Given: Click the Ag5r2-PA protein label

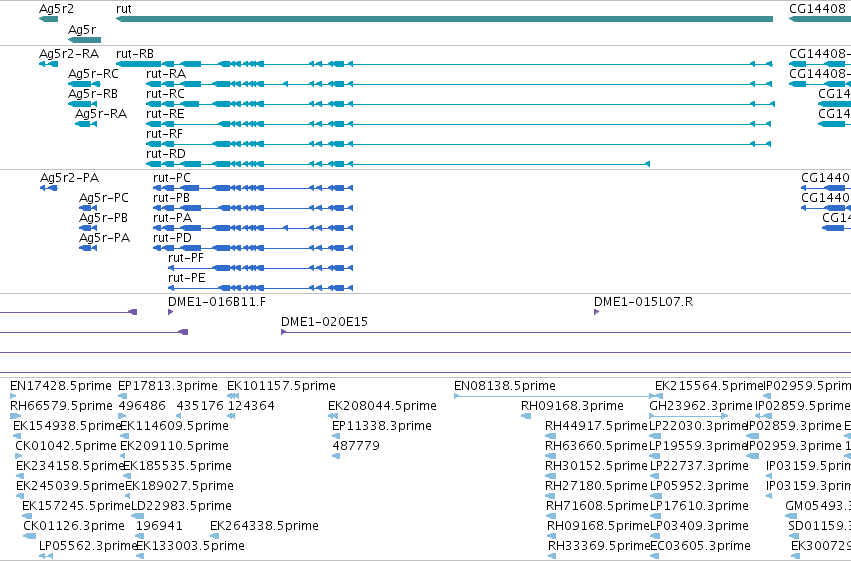Looking at the screenshot, I should [x=69, y=178].
